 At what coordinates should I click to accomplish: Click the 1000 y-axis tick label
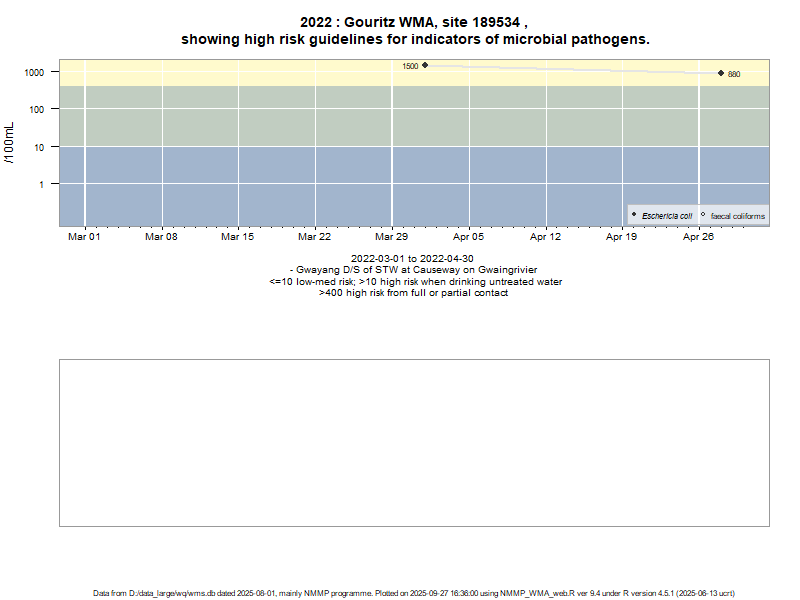pyautogui.click(x=35, y=72)
